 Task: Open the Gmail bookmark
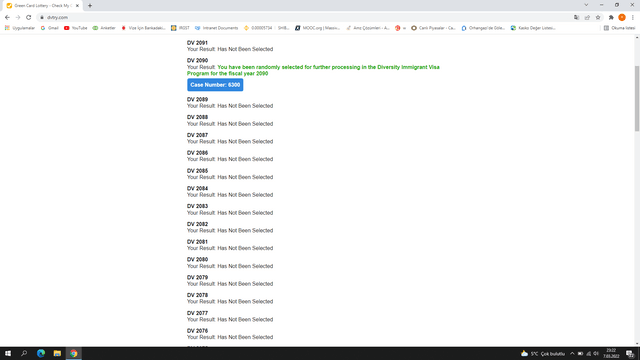49,28
